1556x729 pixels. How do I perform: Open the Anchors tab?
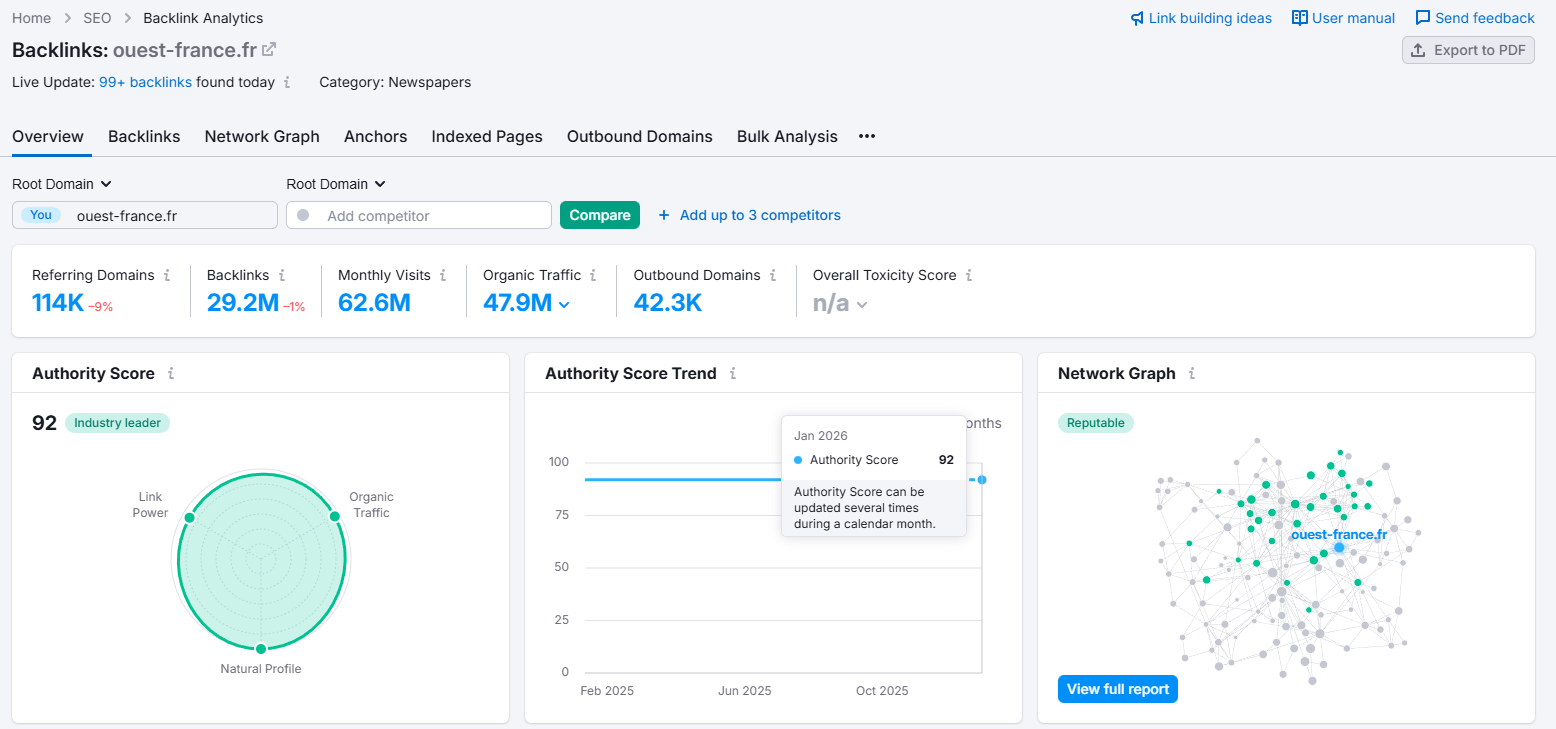point(375,136)
